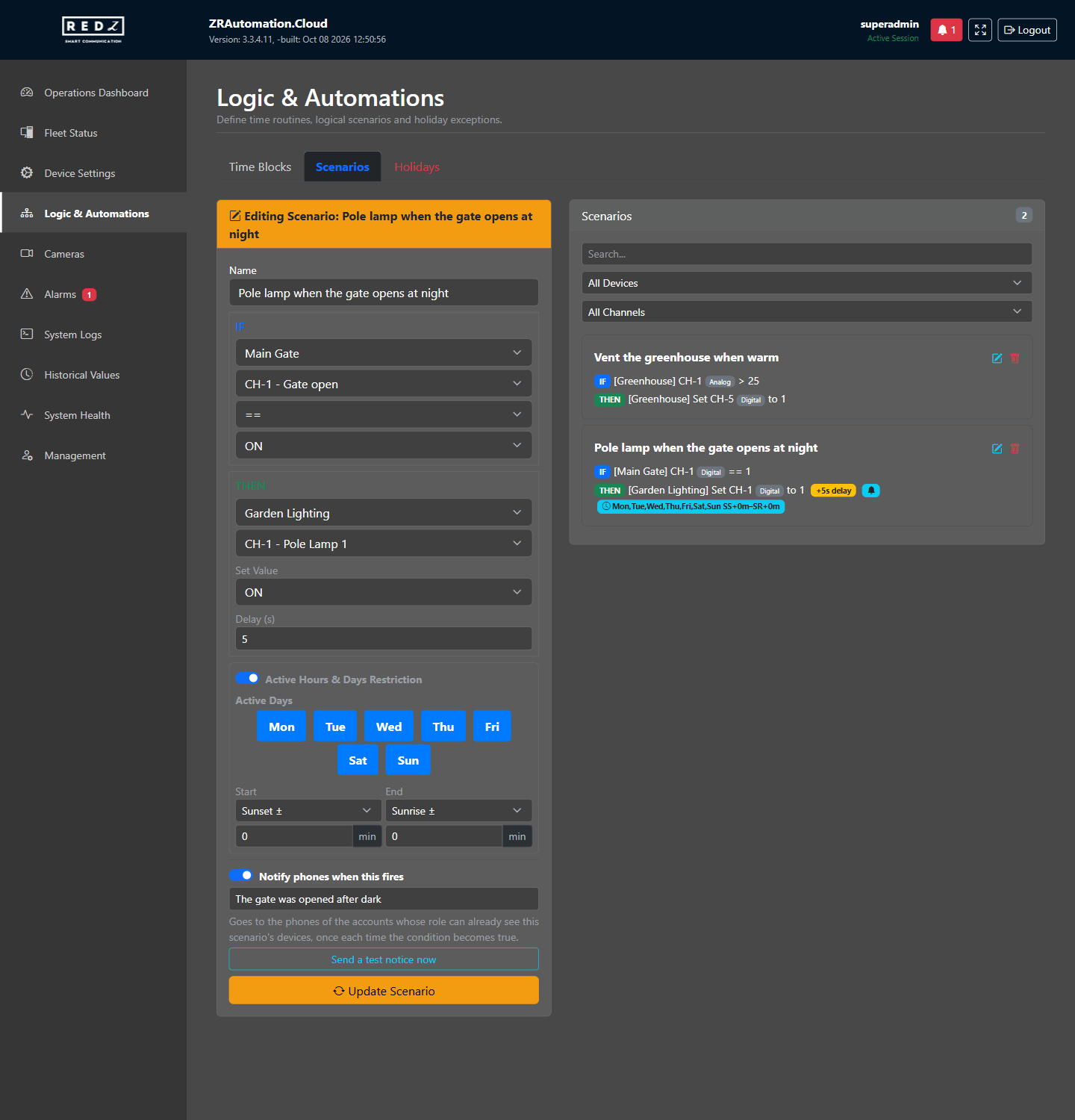
Task: Click Send a test notice now
Action: pyautogui.click(x=384, y=959)
